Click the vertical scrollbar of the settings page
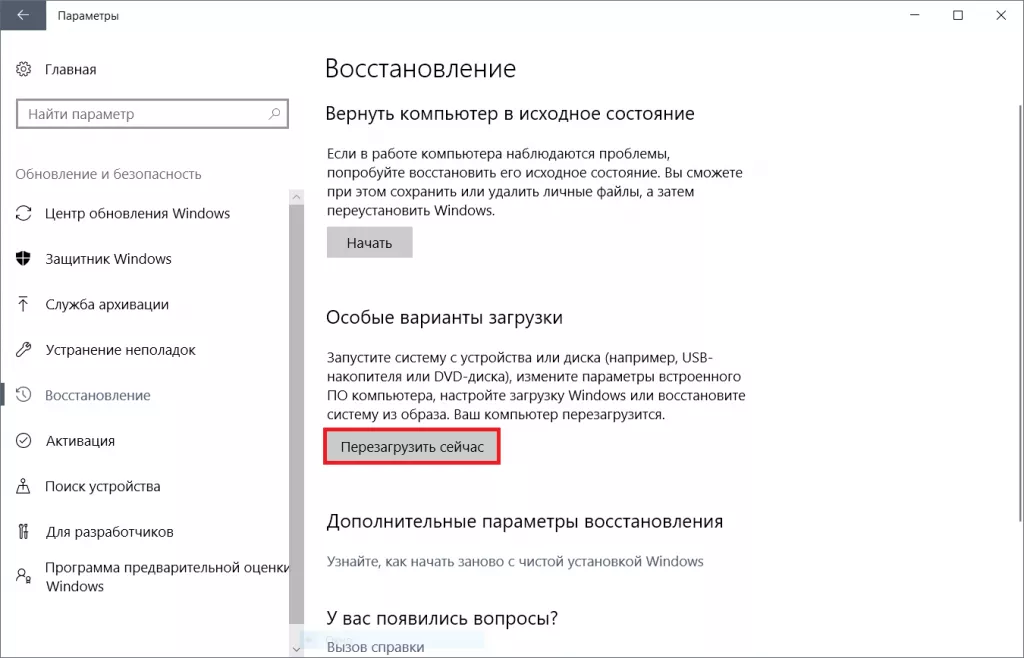1024x658 pixels. pos(297,400)
